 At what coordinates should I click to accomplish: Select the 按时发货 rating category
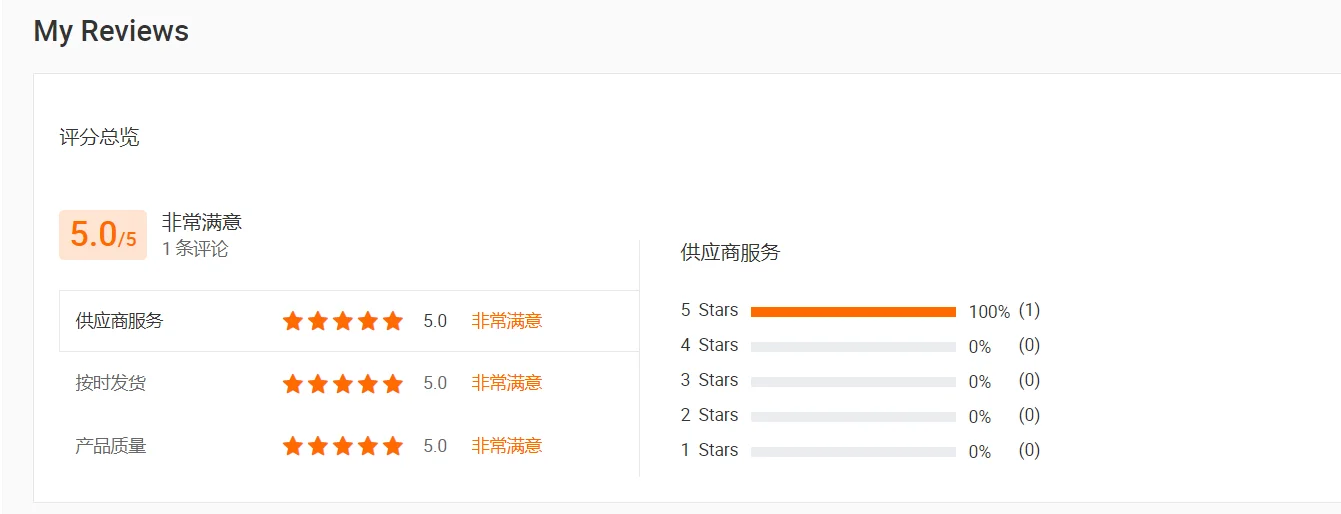click(x=111, y=383)
